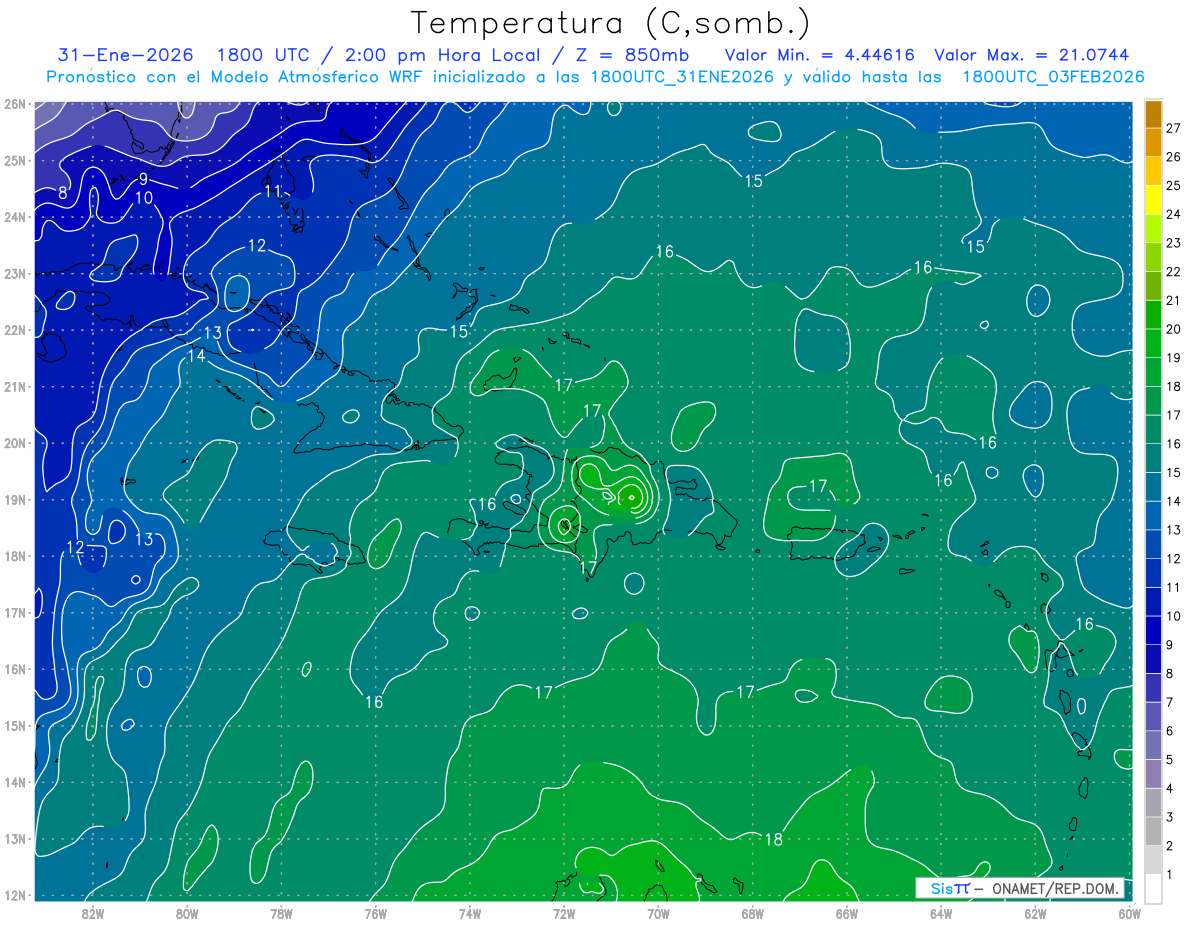Click the 'Valor Max. = 21.0744' value
Viewport: 1200px width, 927px height.
click(1031, 55)
